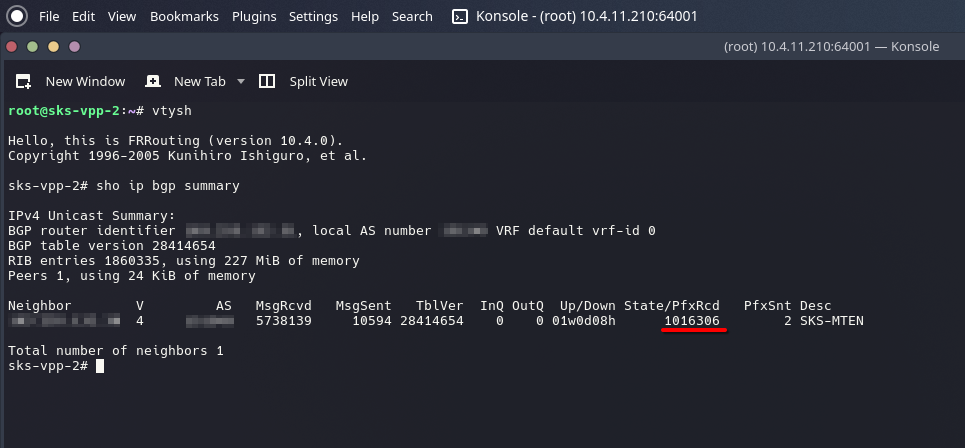Open the Settings menu

pos(313,17)
